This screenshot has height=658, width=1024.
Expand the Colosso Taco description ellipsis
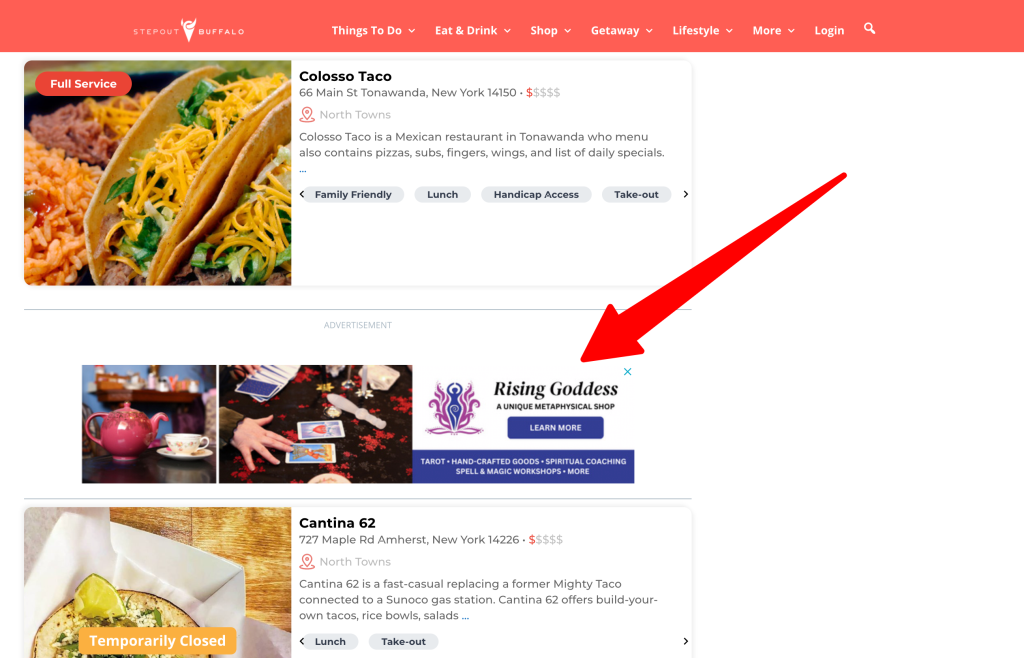pyautogui.click(x=302, y=170)
